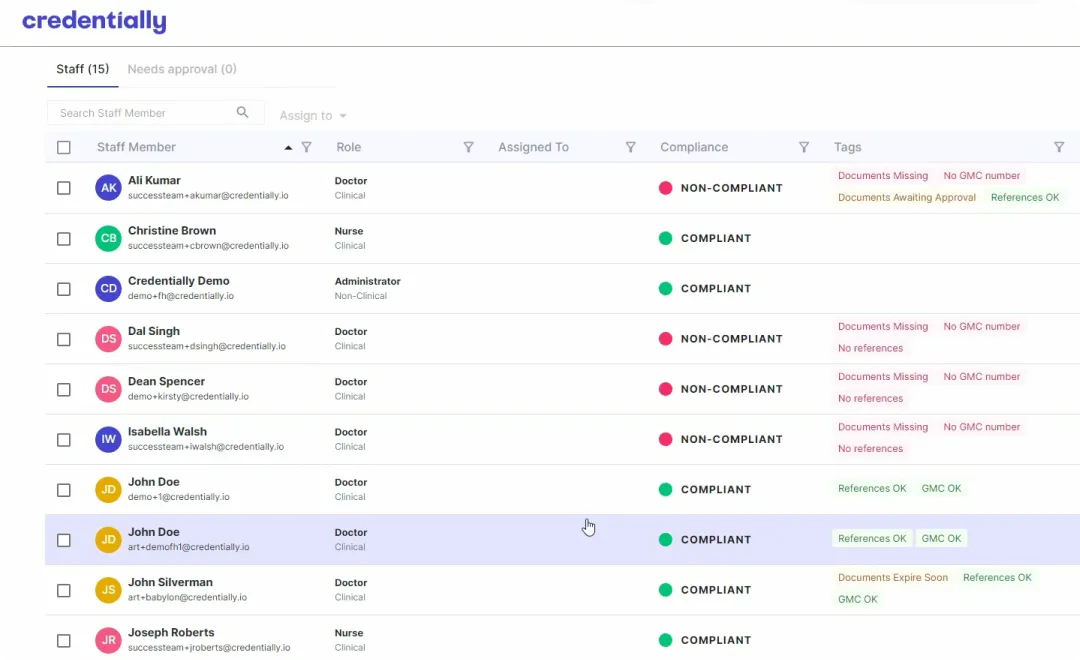
Task: Toggle the select-all header checkbox
Action: click(x=64, y=147)
